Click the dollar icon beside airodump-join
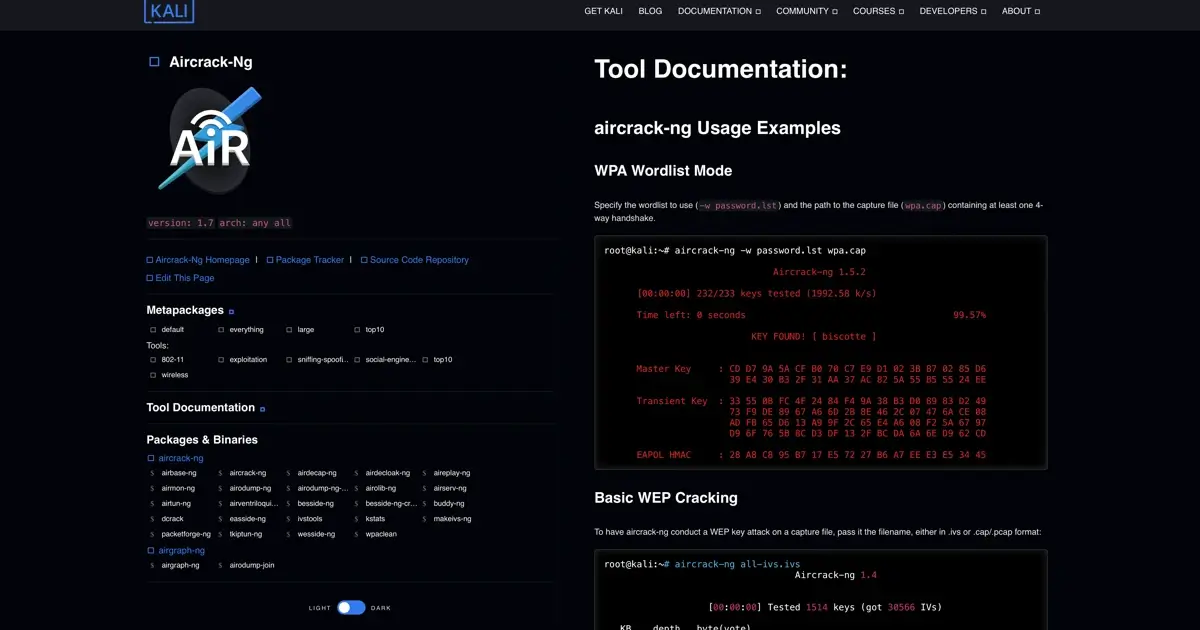Viewport: 1200px width, 630px height. pos(221,565)
